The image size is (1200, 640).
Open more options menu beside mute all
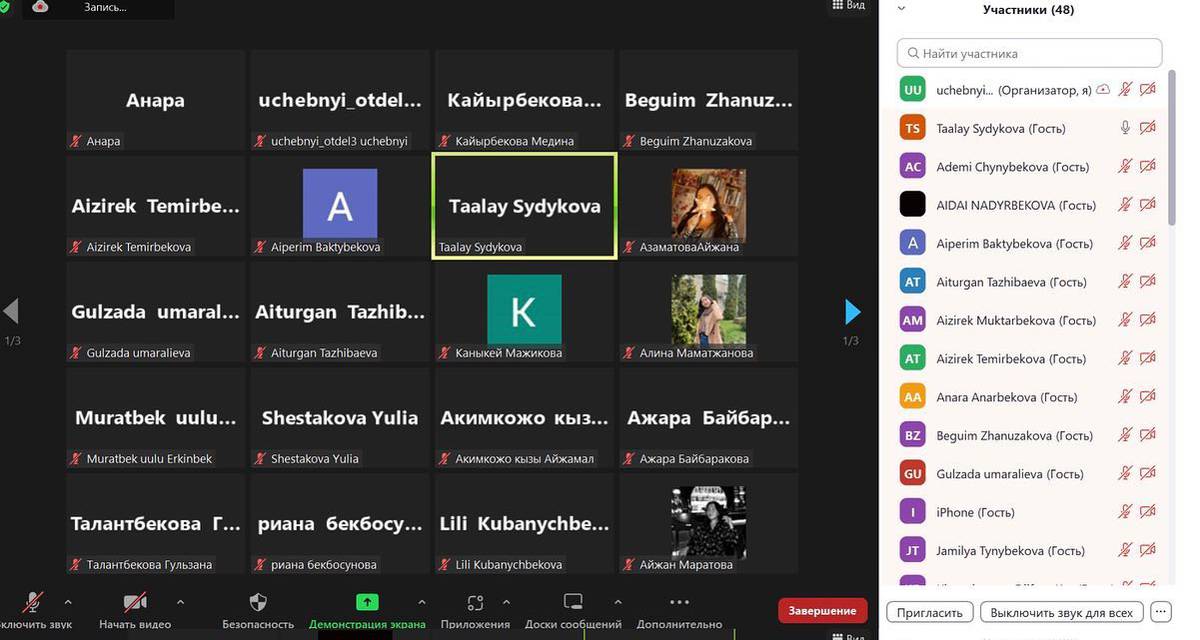pos(1160,611)
